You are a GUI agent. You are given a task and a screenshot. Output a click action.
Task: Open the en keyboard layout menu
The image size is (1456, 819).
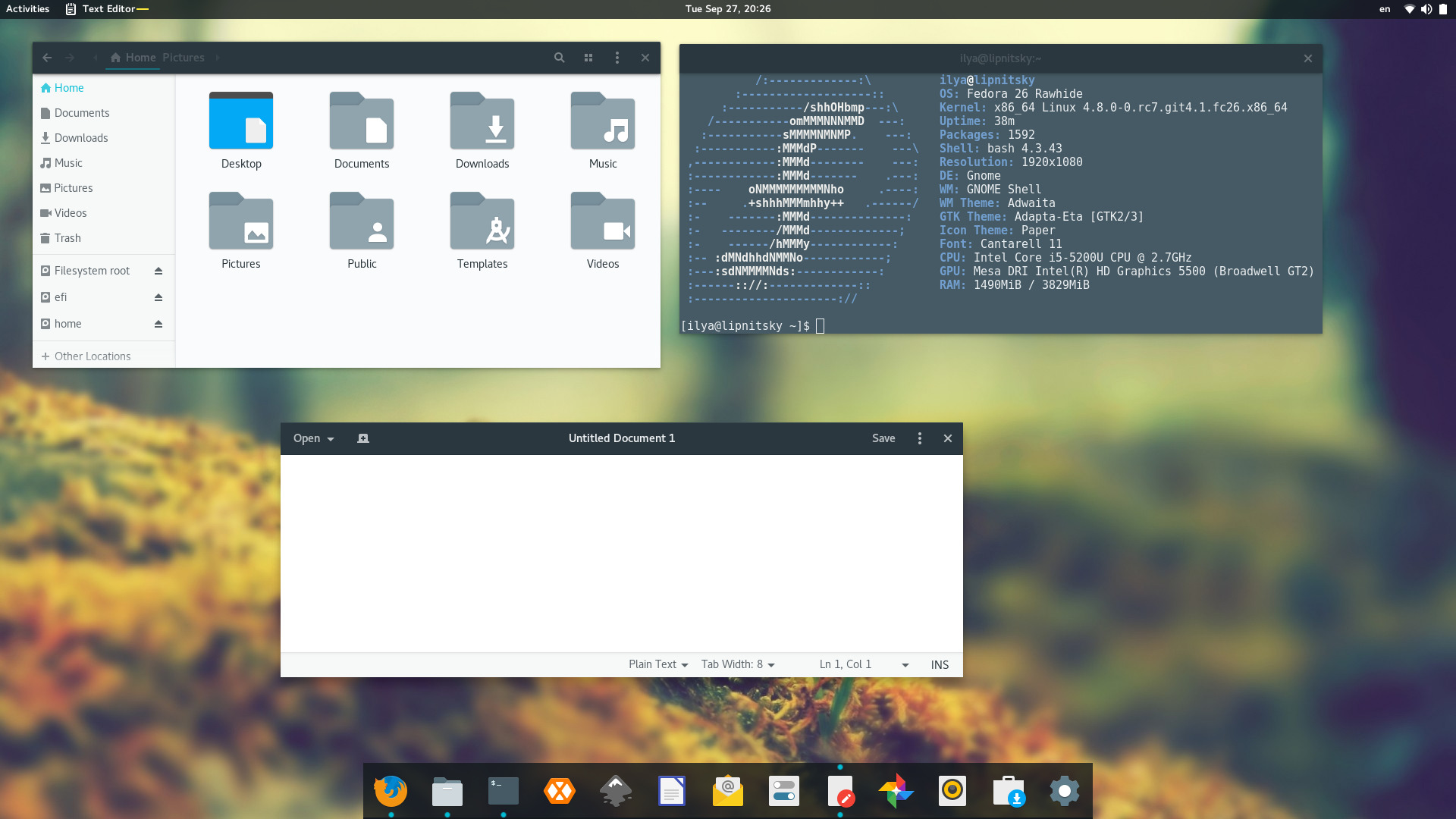1385,9
